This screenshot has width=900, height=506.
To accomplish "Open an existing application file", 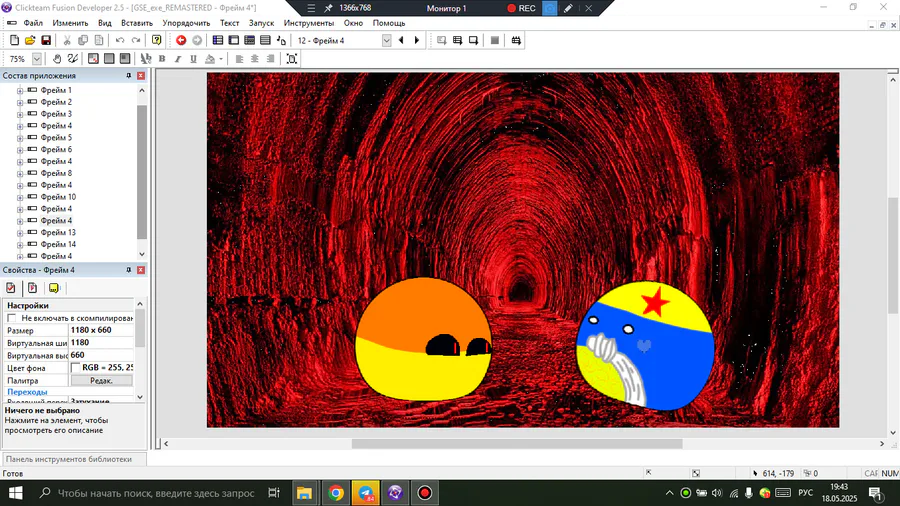I will click(x=30, y=40).
